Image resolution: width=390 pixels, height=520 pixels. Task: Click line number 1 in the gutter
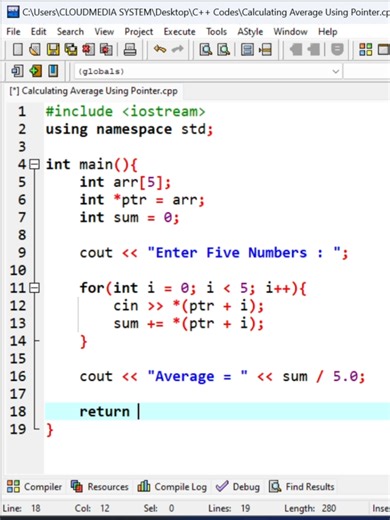22,111
